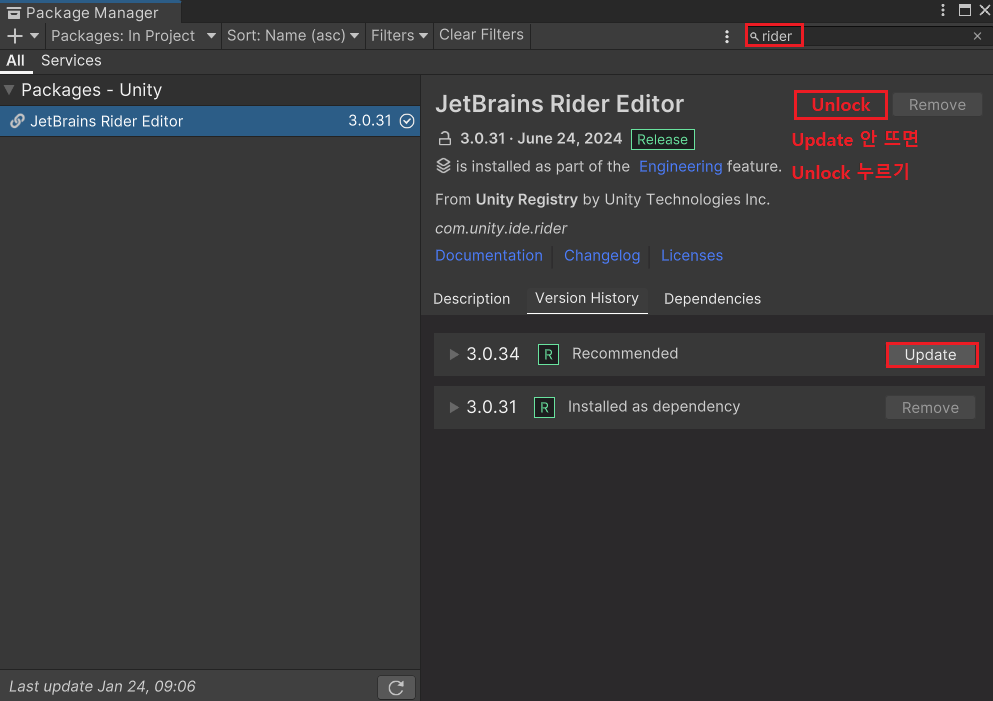Screen dimensions: 993x701
Task: Click the R release badge for 3.0.34
Action: pos(548,355)
